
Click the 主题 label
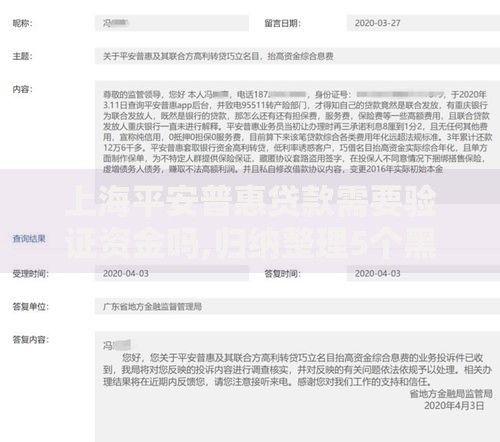pos(22,56)
